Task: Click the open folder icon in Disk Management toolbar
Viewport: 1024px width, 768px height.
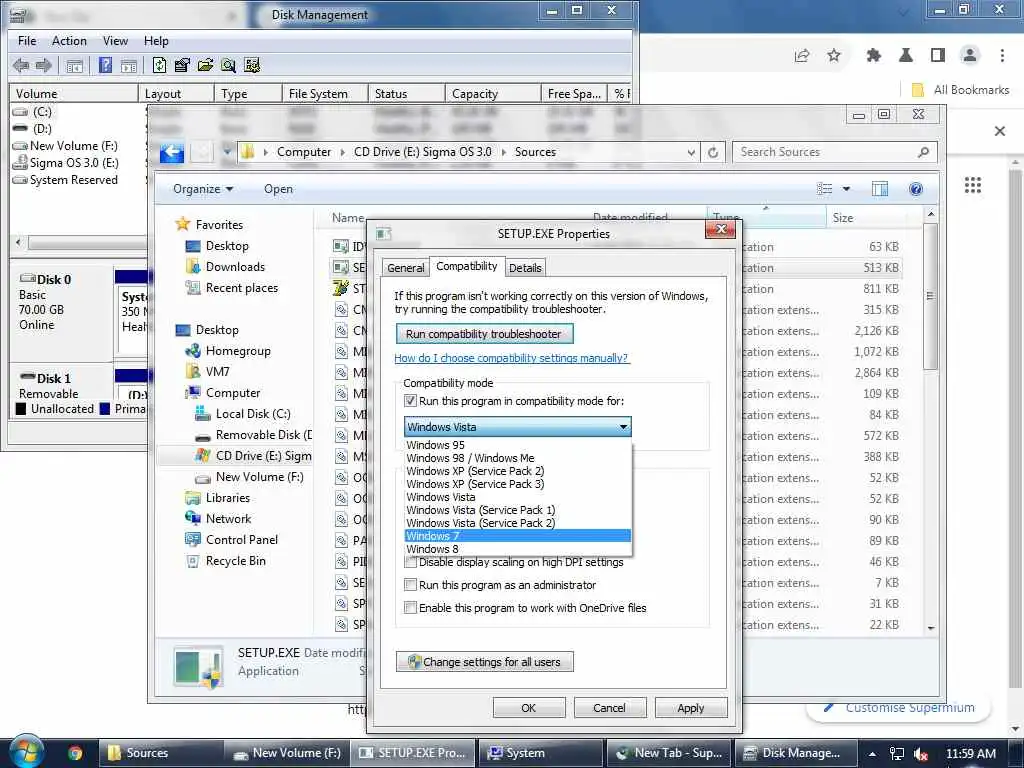Action: 205,65
